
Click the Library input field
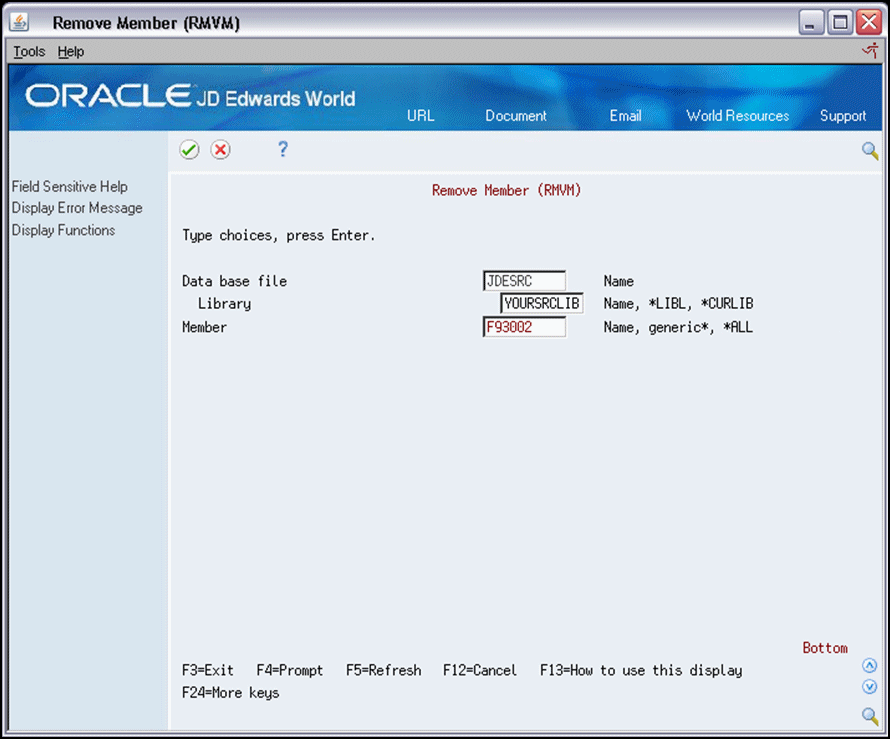click(542, 304)
